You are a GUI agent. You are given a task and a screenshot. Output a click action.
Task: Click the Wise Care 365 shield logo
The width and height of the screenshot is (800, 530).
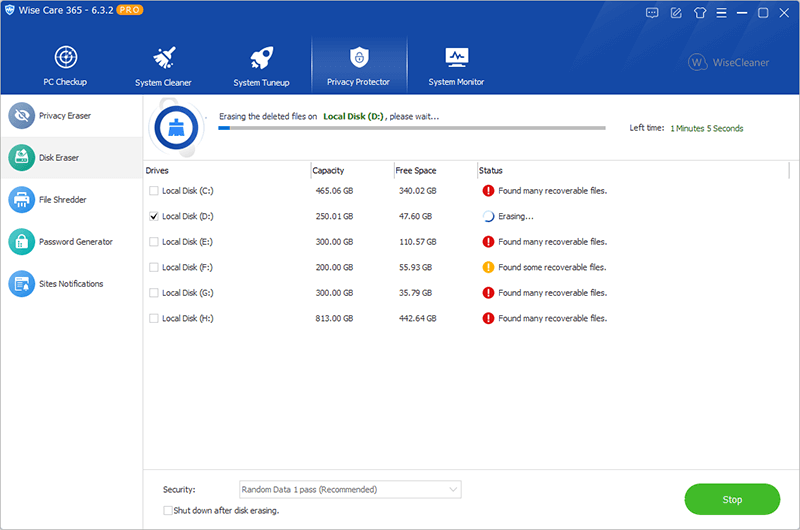coord(10,10)
